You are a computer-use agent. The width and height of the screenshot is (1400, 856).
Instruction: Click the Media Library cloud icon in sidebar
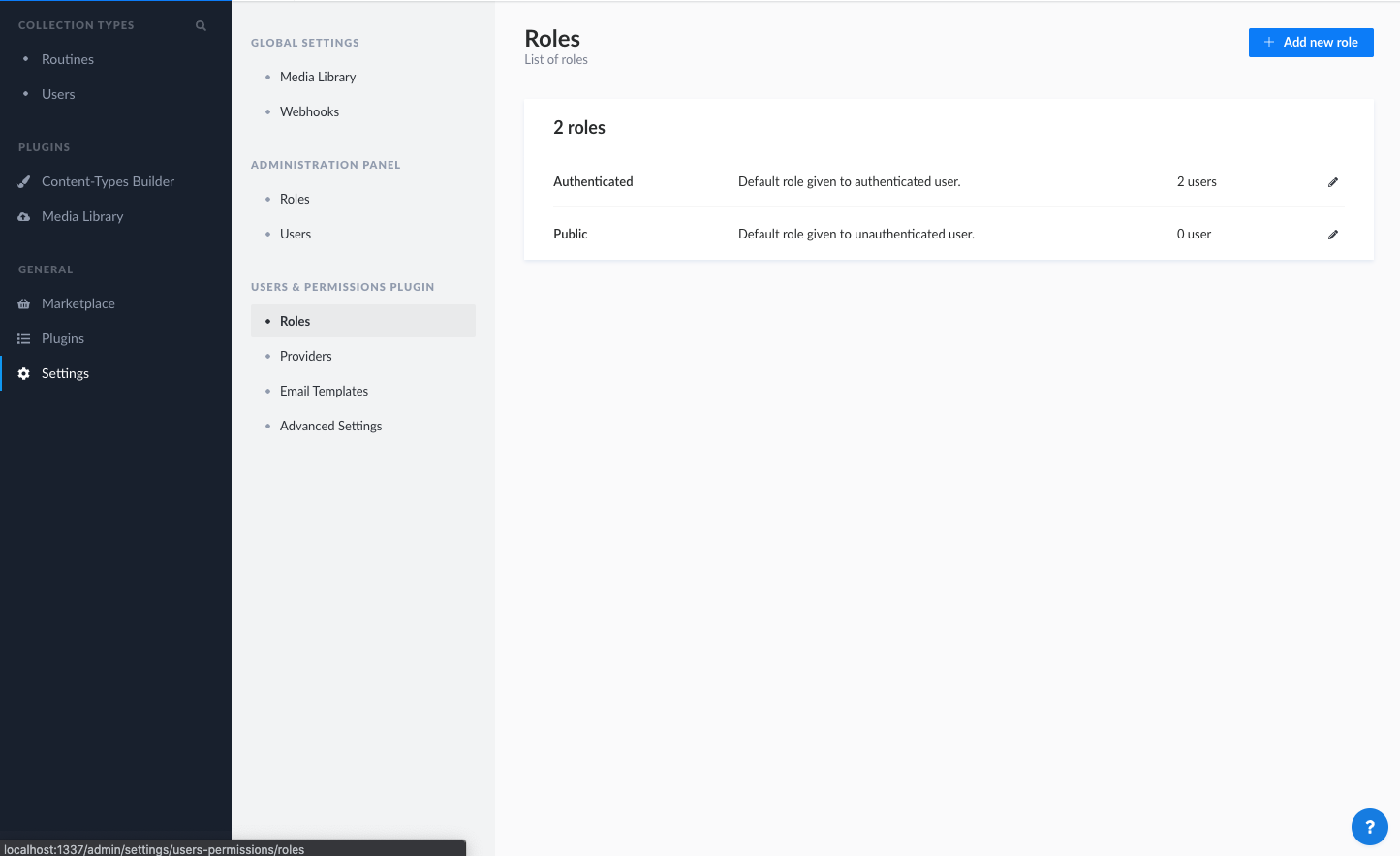(24, 217)
